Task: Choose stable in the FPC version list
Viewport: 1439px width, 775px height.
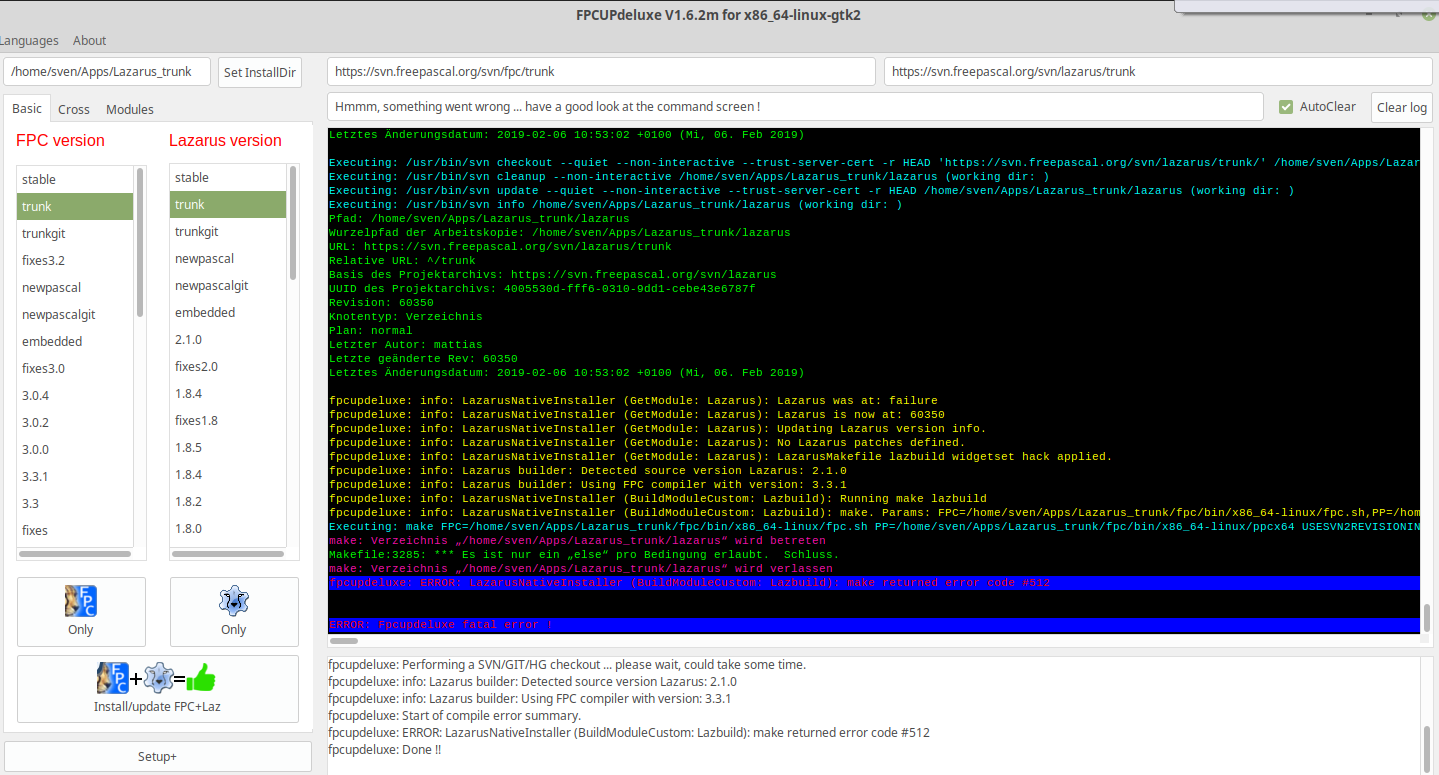Action: (x=39, y=179)
